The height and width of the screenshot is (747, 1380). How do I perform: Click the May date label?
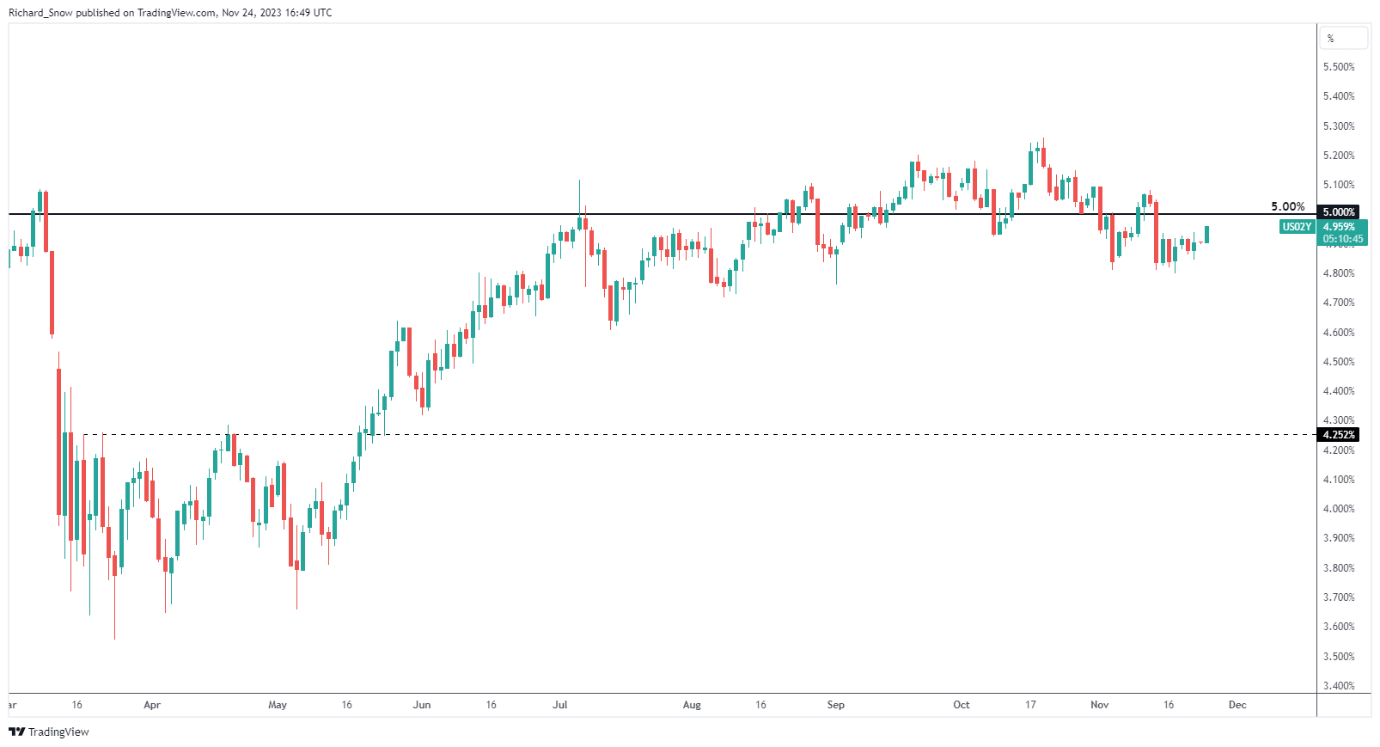[x=277, y=704]
